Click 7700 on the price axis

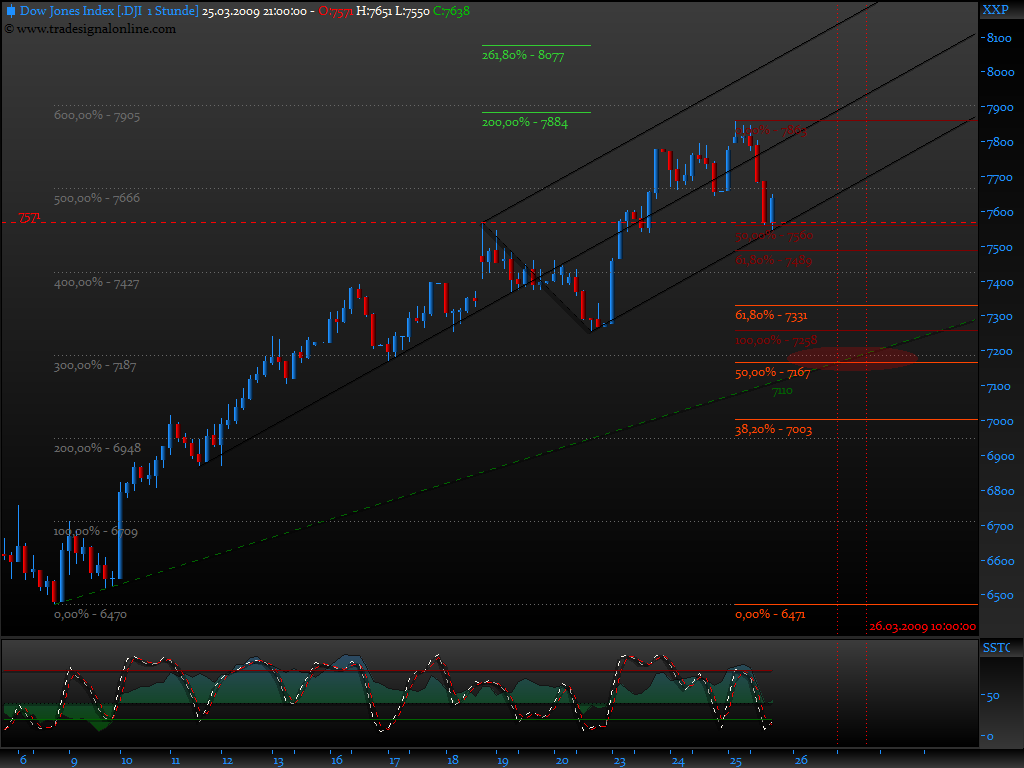click(1000, 178)
